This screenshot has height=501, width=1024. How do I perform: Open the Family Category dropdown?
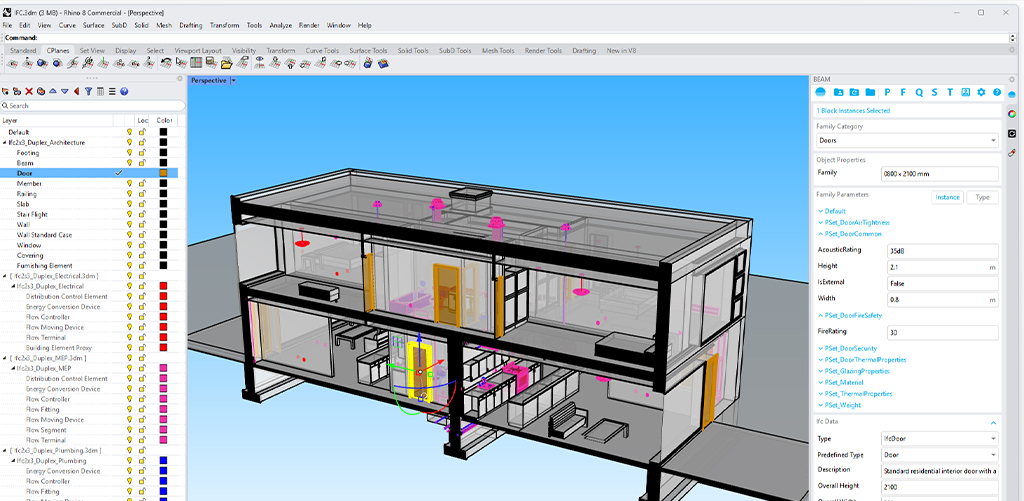(907, 141)
